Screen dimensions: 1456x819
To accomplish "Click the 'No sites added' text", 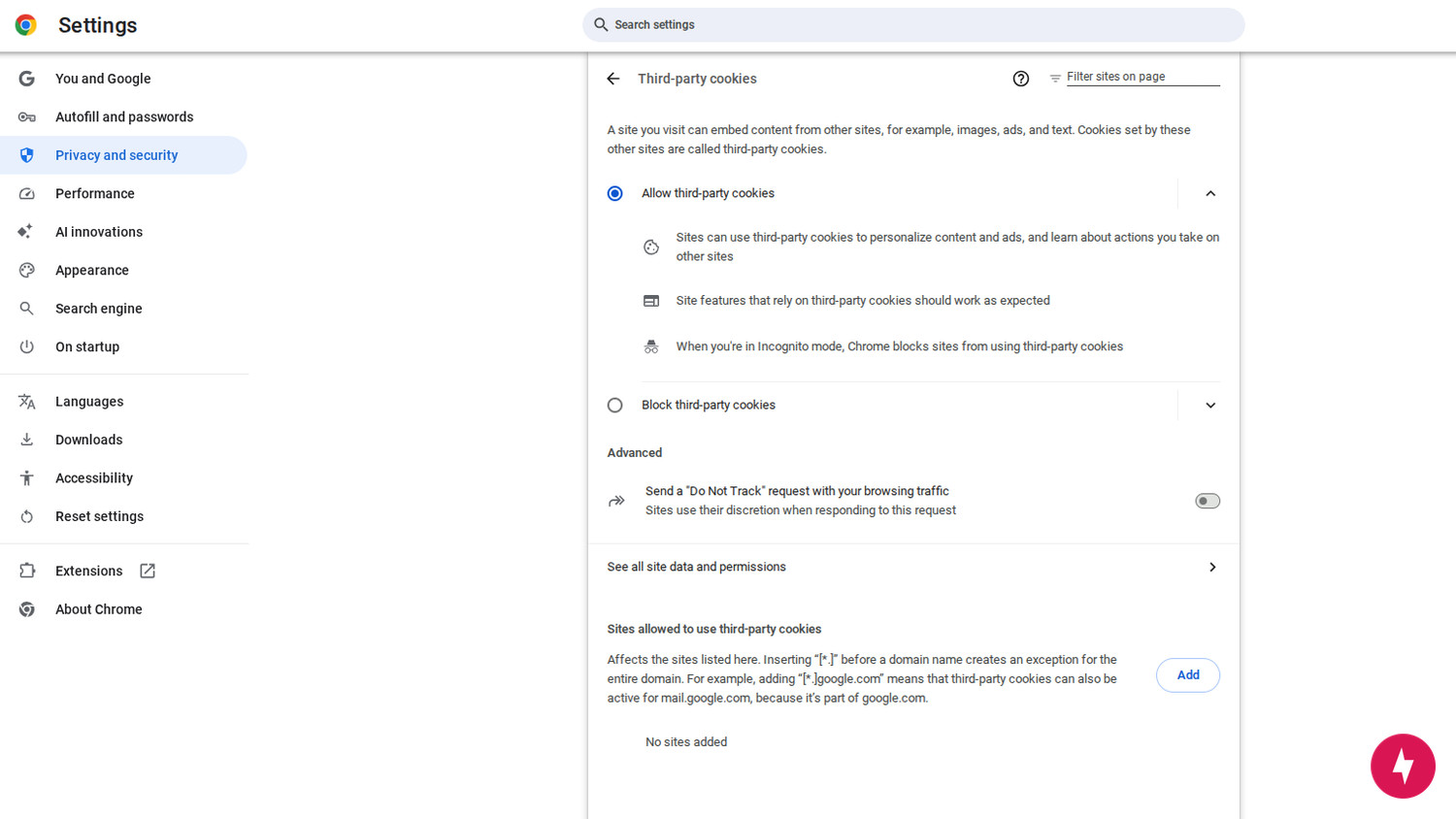I will (686, 742).
